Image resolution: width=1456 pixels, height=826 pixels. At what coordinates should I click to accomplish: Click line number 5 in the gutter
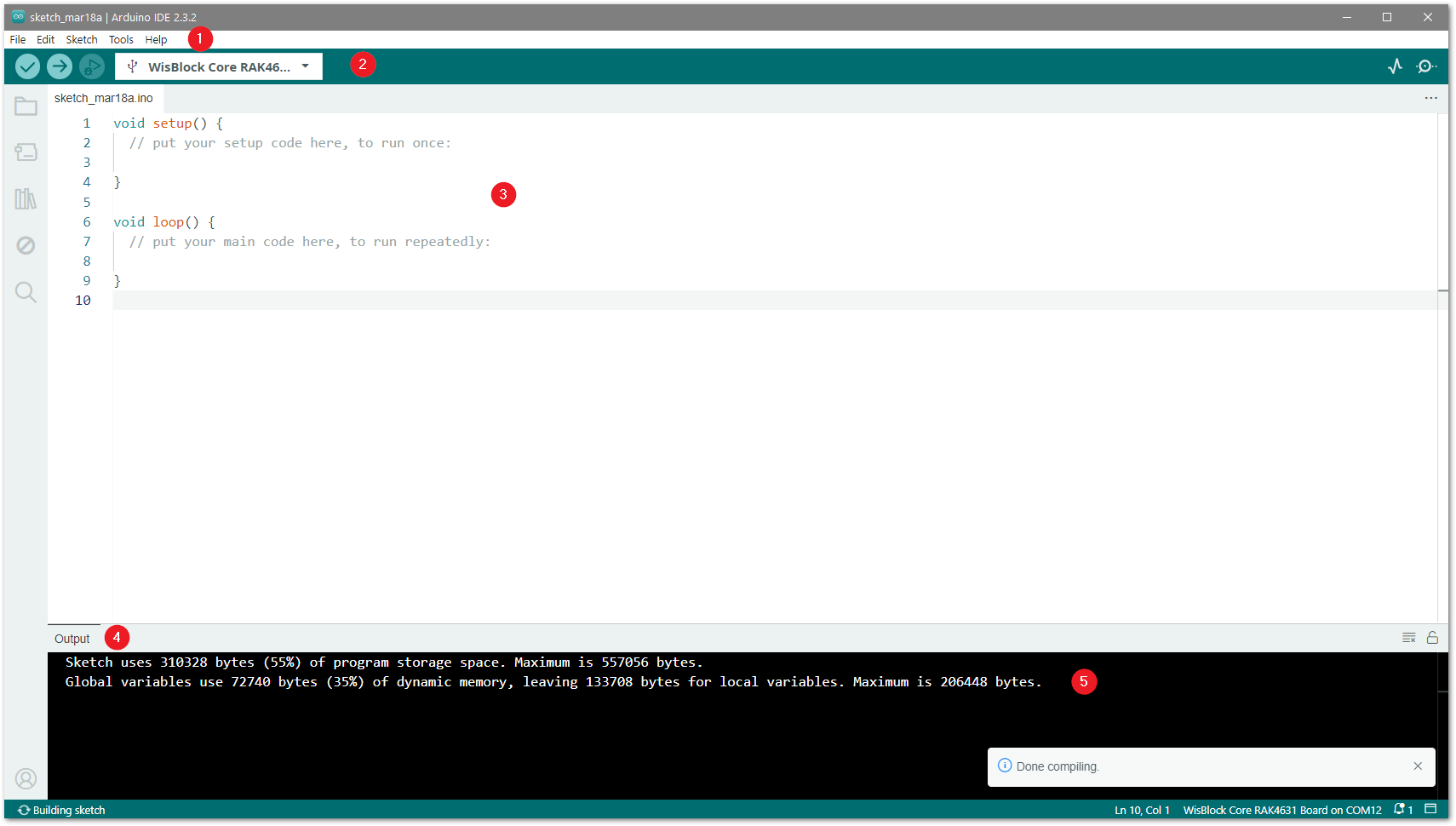(x=87, y=203)
